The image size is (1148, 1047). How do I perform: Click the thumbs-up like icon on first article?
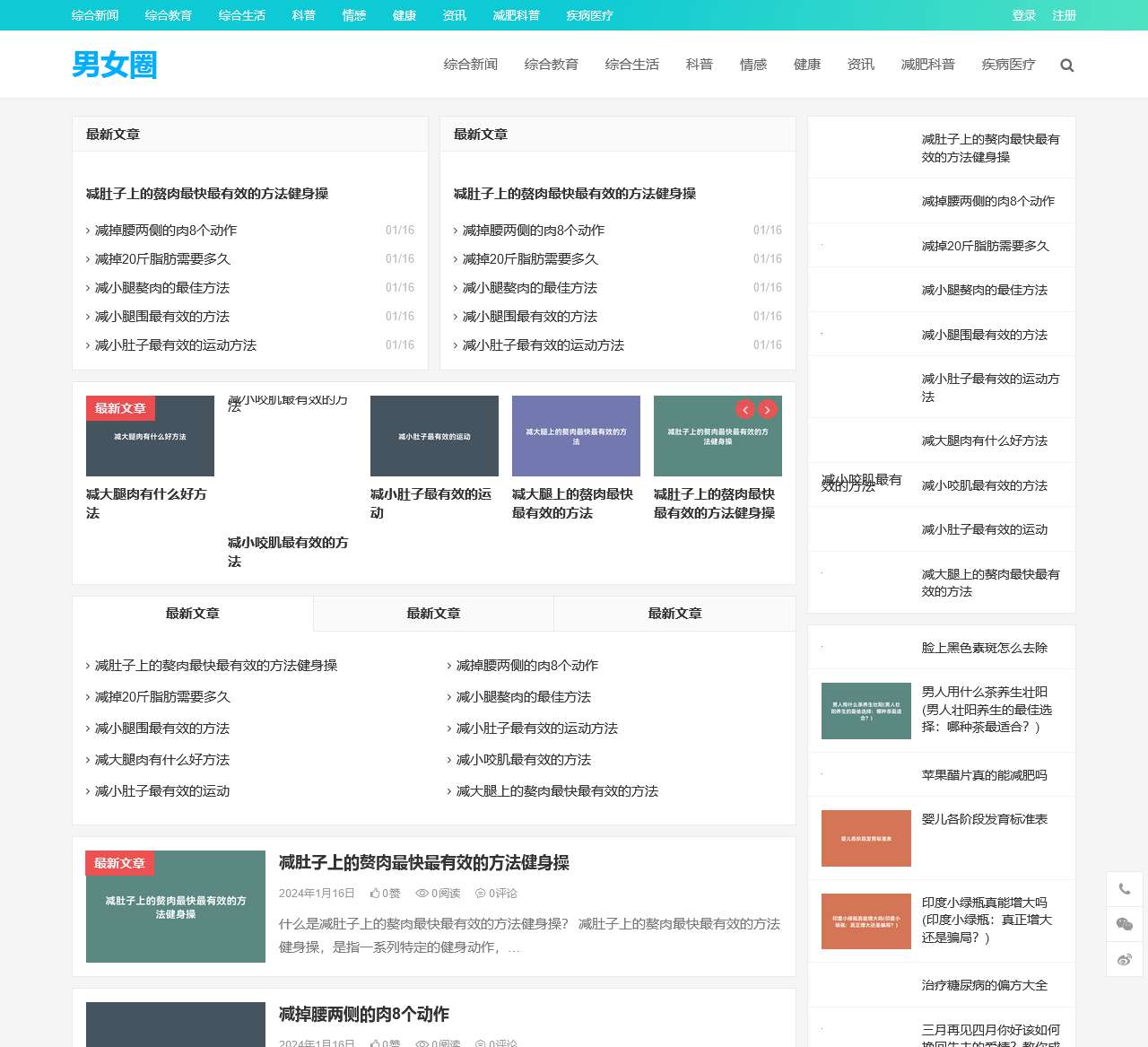[x=375, y=894]
